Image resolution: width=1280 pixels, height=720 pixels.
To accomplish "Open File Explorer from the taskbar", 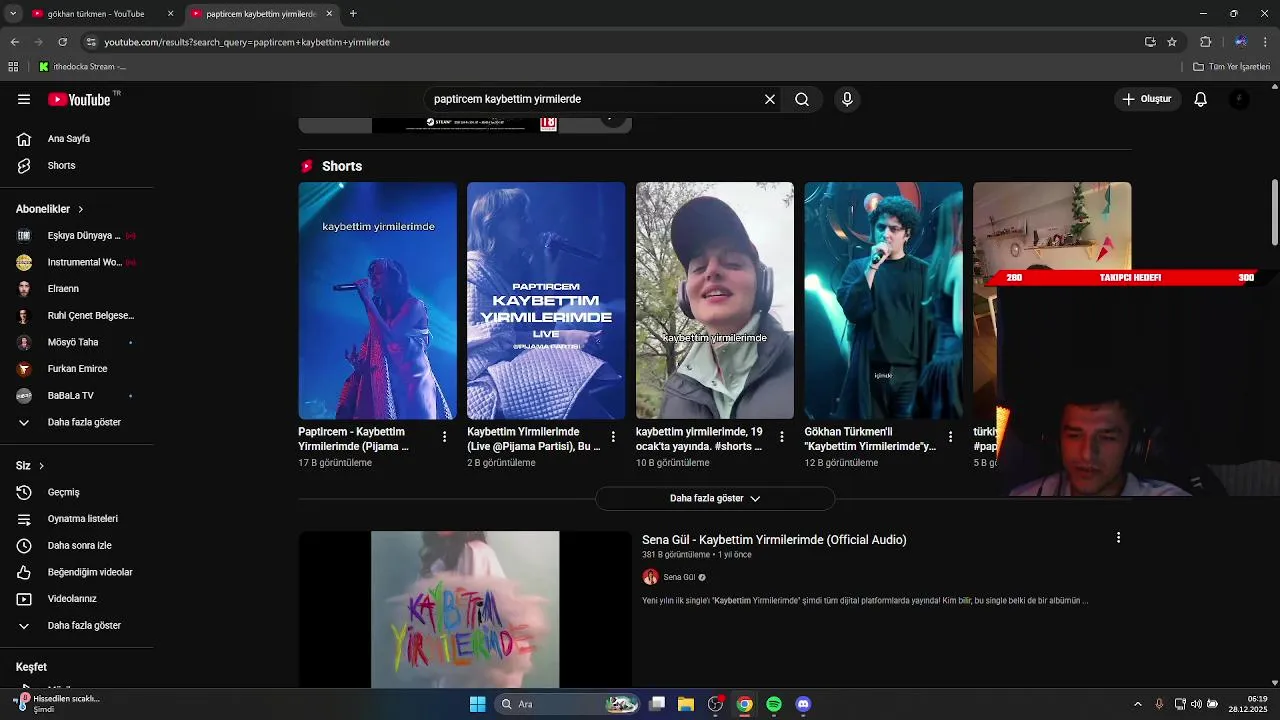I will click(x=686, y=704).
